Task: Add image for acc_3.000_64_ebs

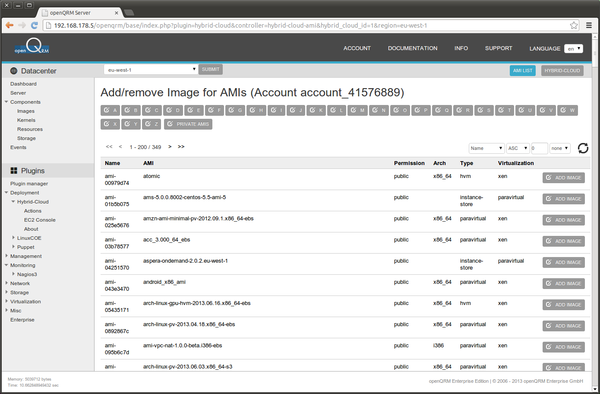Action: coord(563,241)
